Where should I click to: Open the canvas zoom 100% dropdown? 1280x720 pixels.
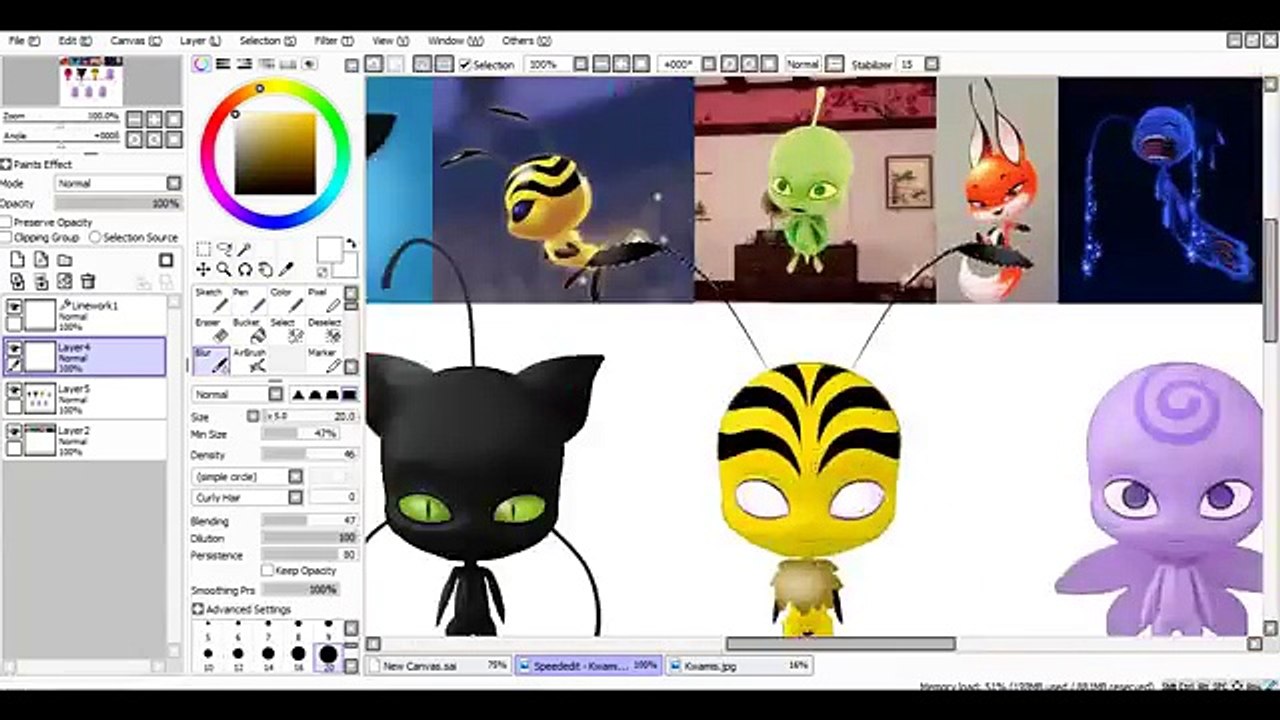(x=581, y=64)
